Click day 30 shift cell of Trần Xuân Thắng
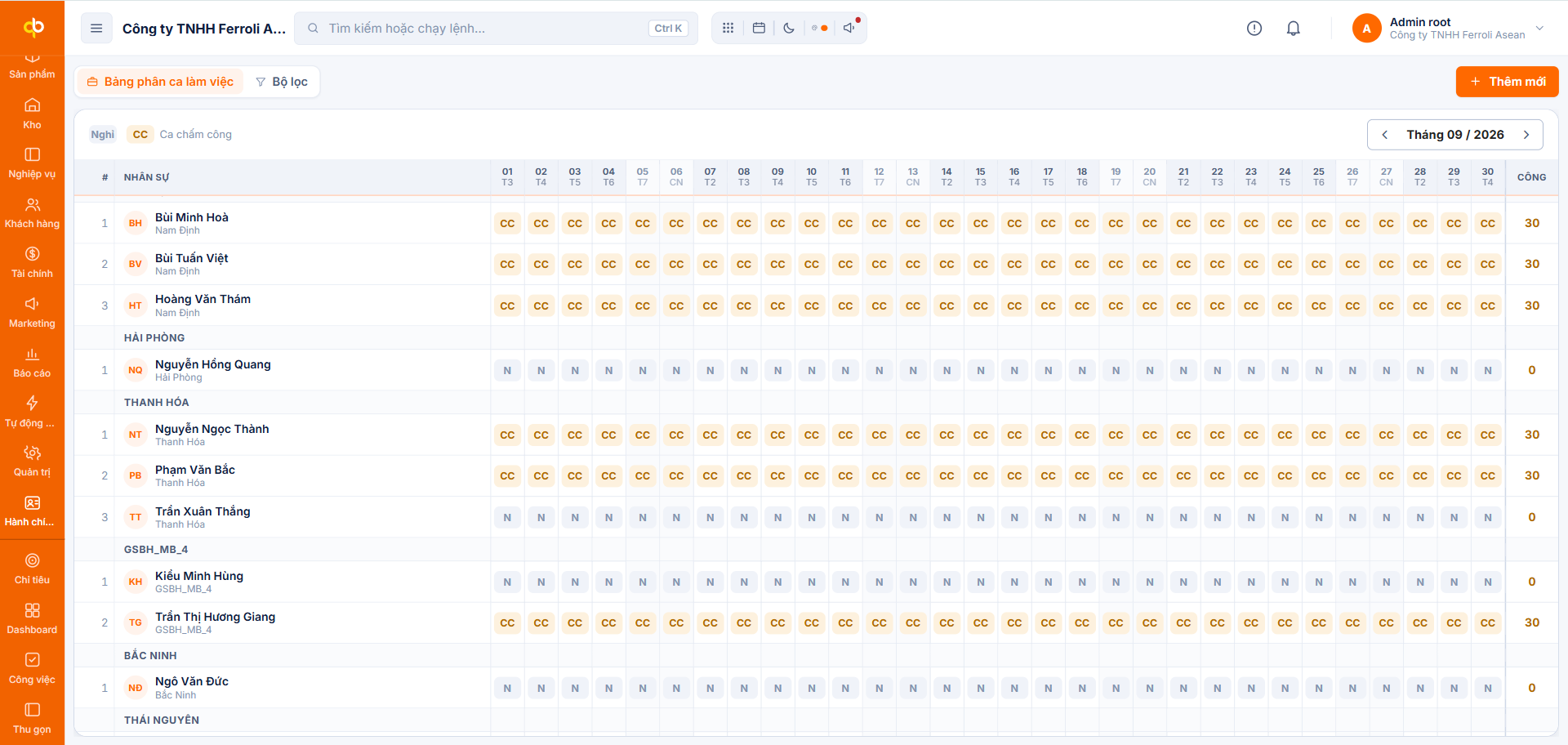This screenshot has height=745, width=1568. (1488, 517)
